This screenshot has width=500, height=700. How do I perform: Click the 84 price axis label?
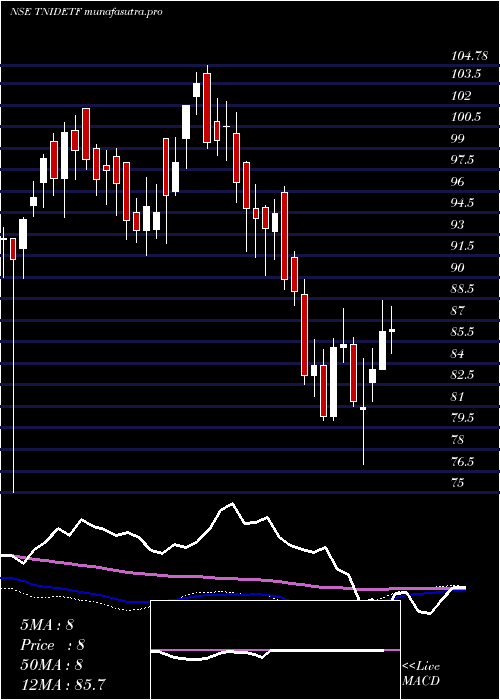[458, 353]
